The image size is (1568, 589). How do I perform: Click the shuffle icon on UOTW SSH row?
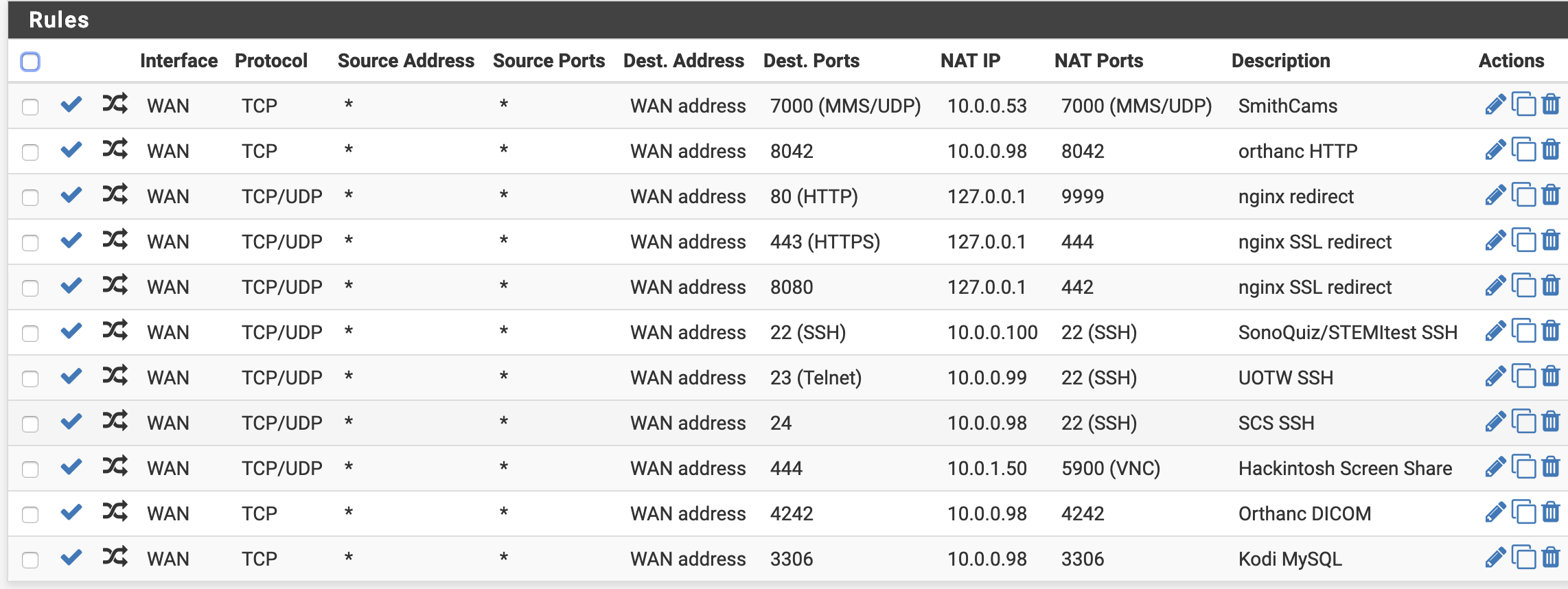pos(115,376)
